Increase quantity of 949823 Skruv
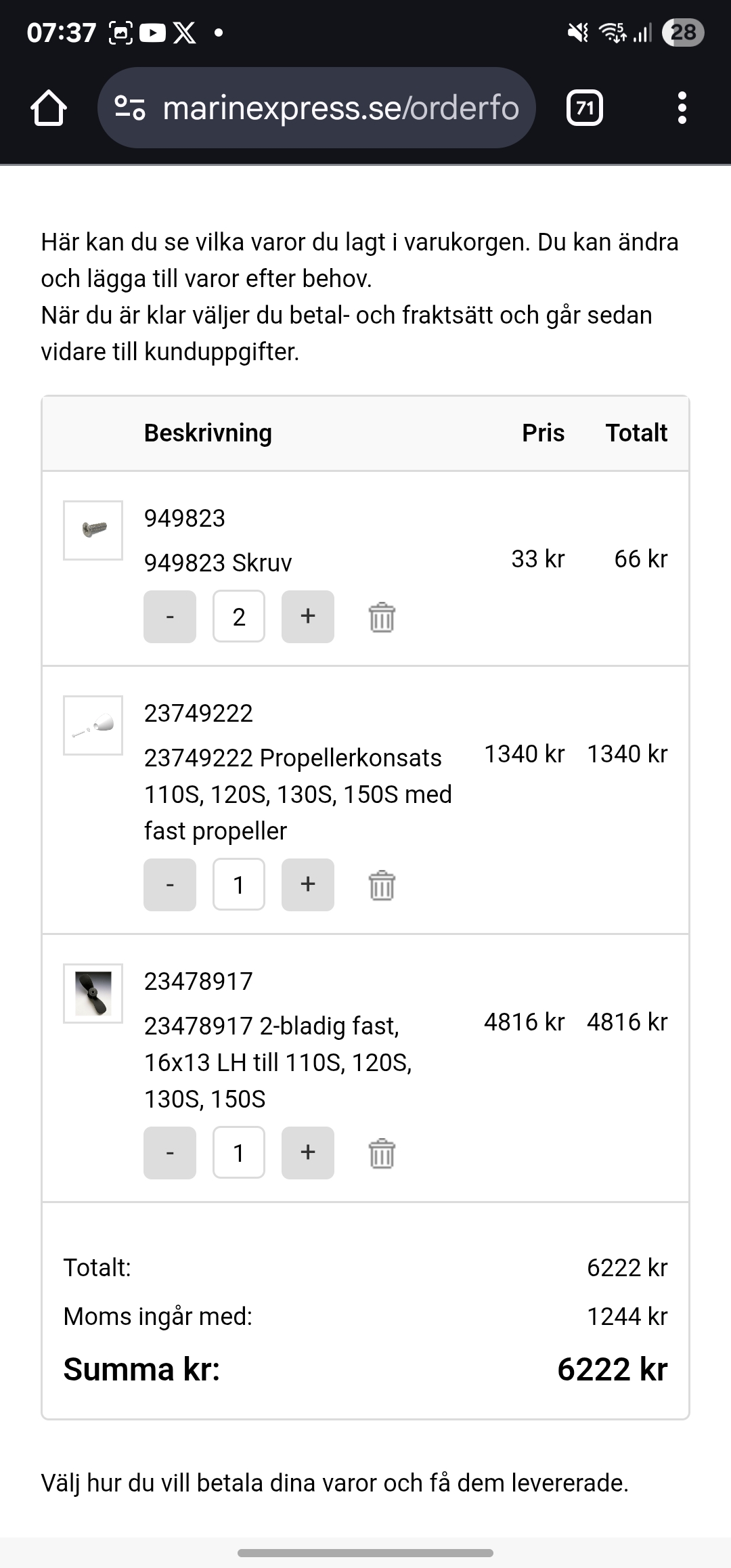The image size is (731, 1568). point(308,617)
